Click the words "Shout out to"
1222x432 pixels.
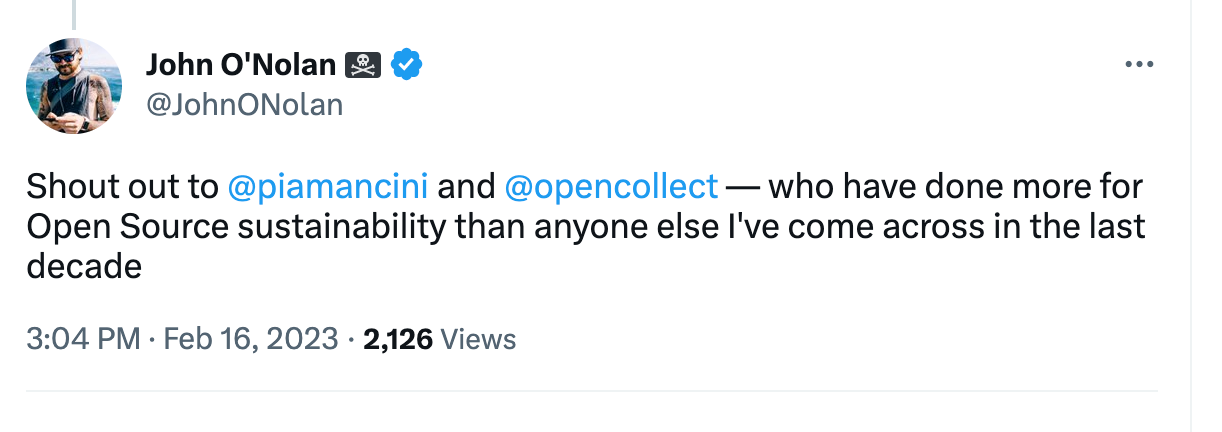(x=121, y=187)
